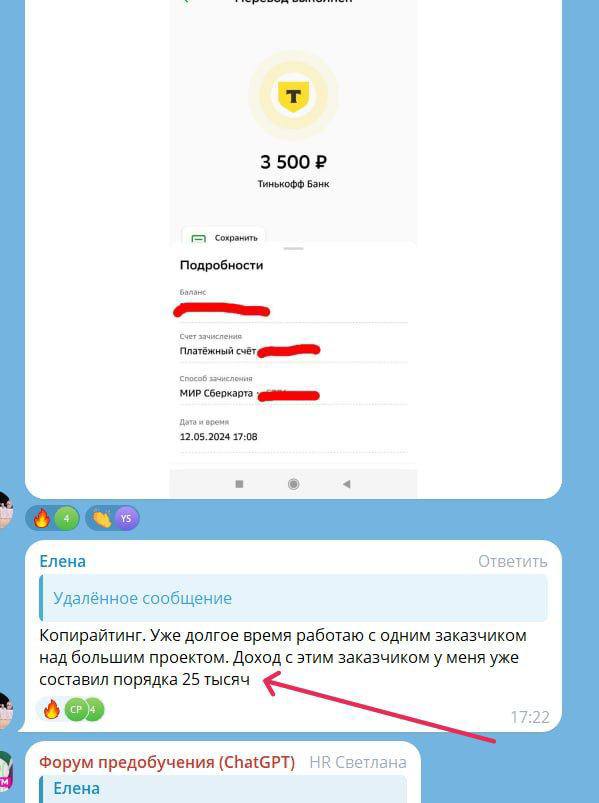Open the 3 500 ₽ transfer screenshot image

coord(293,248)
